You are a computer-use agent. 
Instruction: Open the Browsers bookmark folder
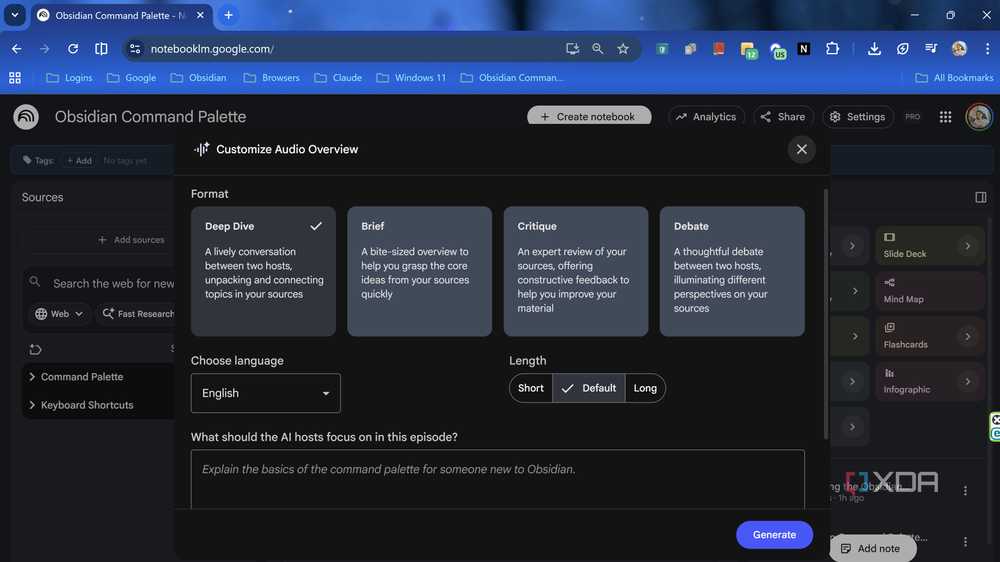[x=272, y=78]
